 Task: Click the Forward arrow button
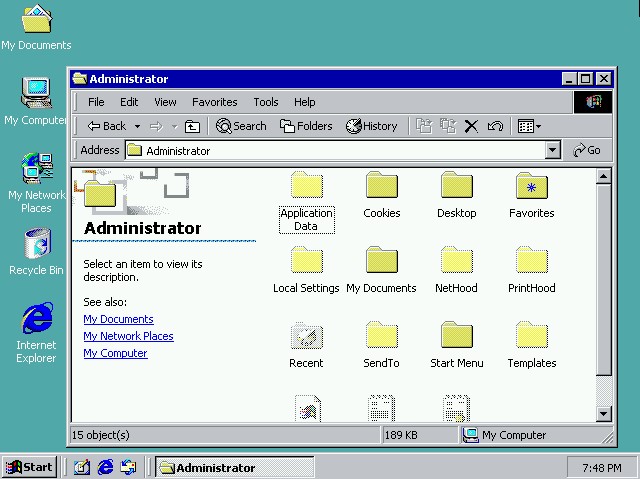click(x=156, y=126)
